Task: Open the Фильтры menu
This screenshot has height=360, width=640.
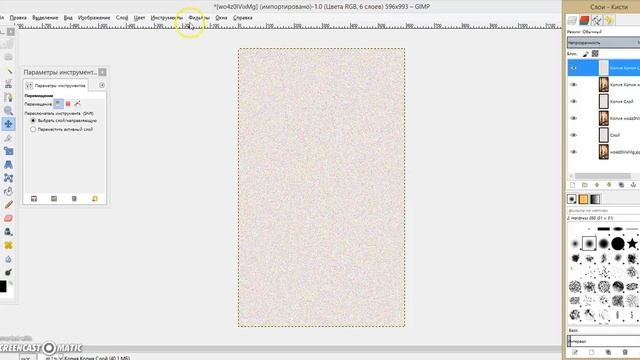Action: point(199,18)
